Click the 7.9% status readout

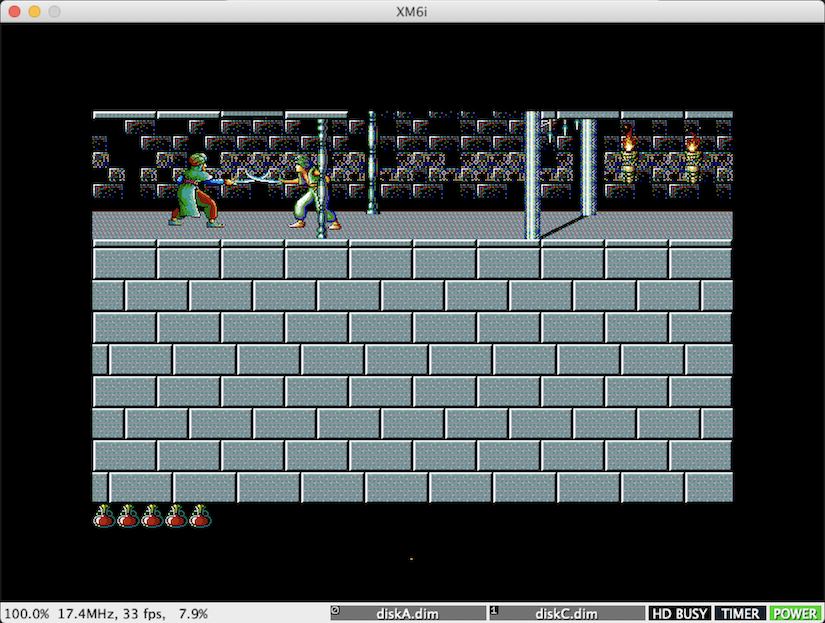(x=193, y=614)
